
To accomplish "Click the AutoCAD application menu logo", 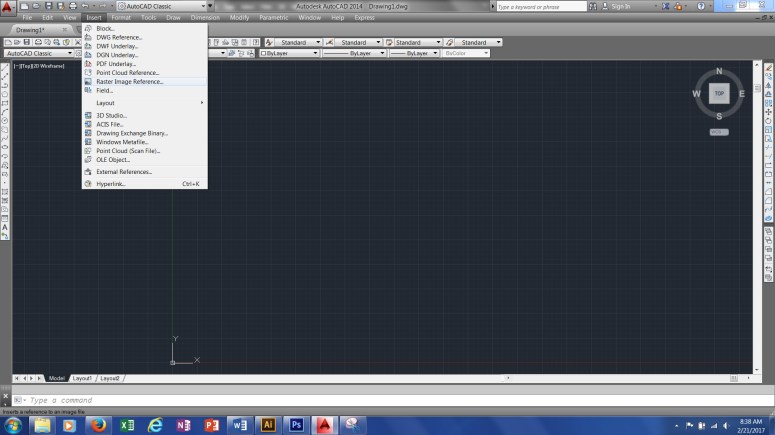I will (x=9, y=8).
